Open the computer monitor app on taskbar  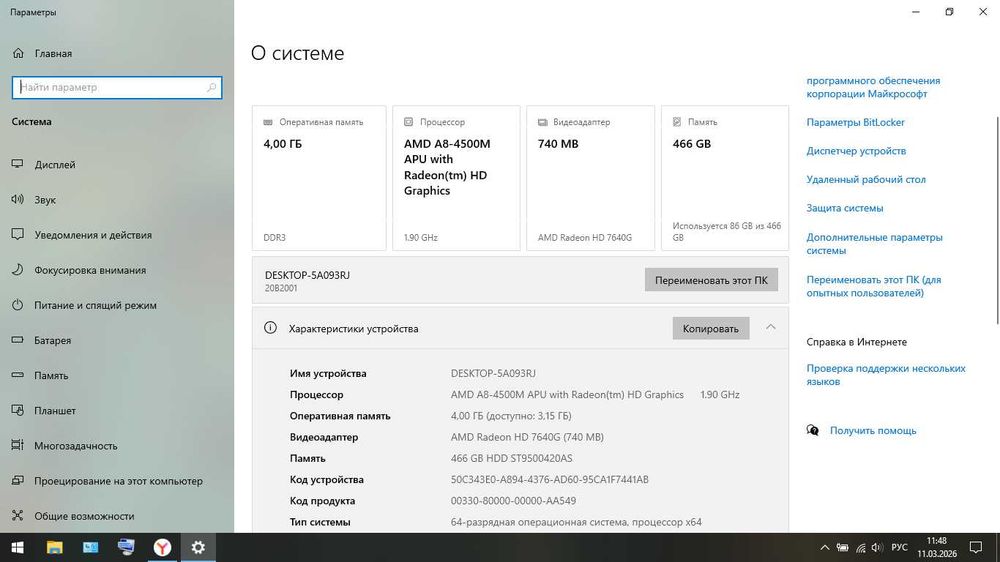pyautogui.click(x=126, y=547)
